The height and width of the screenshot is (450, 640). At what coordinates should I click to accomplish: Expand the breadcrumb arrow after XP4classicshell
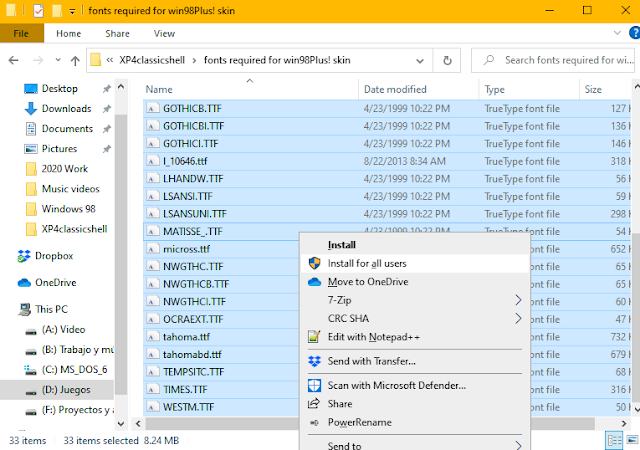click(x=194, y=60)
